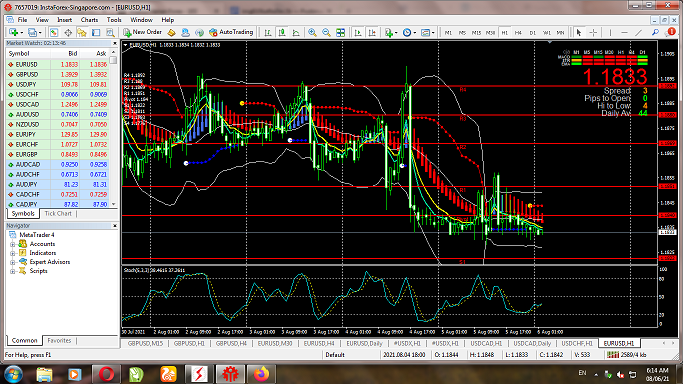Zoom out on the chart
683x384 pixels.
(326, 32)
